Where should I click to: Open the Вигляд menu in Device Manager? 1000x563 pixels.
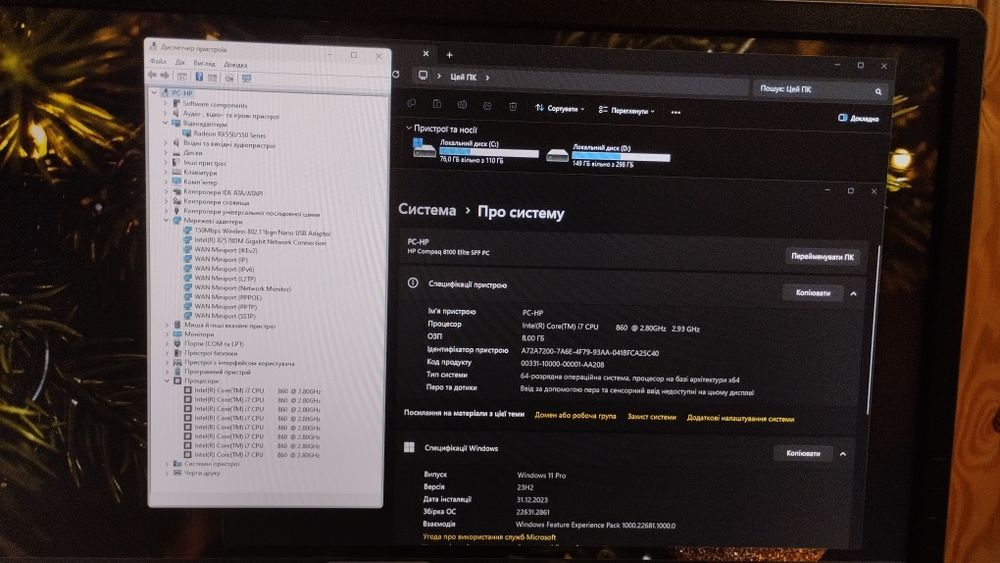click(x=204, y=64)
